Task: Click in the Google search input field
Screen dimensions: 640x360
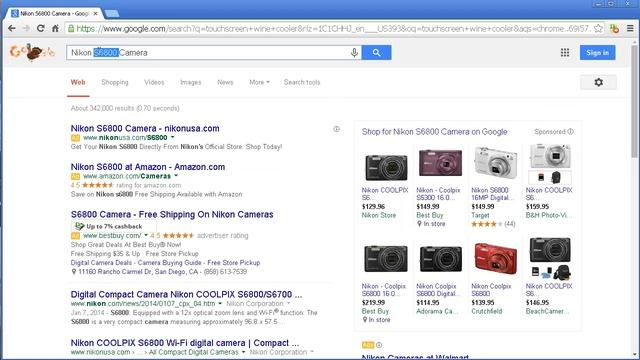Action: tap(208, 53)
